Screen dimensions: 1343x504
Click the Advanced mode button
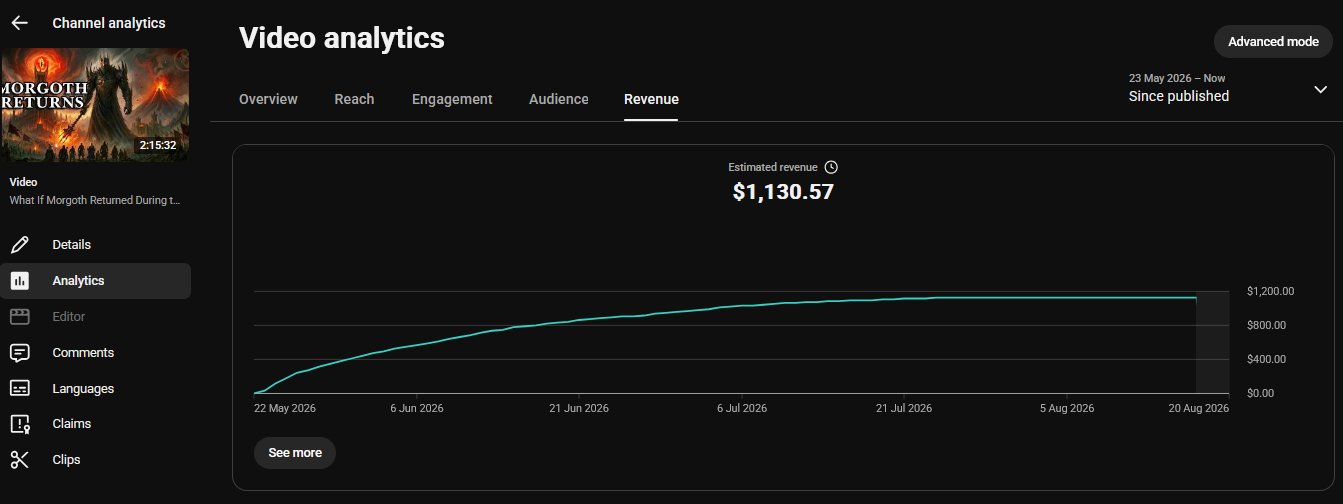[x=1273, y=42]
